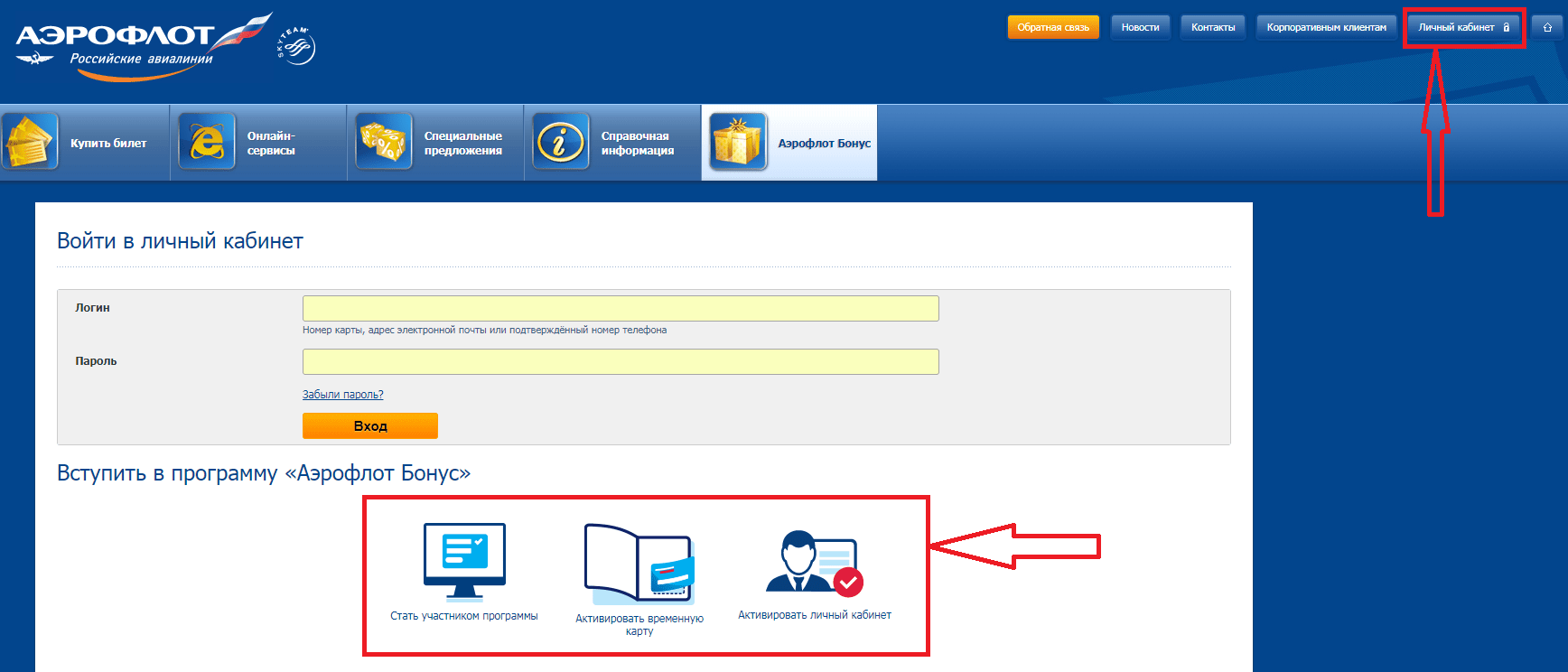Open 'Купить билет' menu item
Image resolution: width=1568 pixels, height=672 pixels.
coord(85,143)
